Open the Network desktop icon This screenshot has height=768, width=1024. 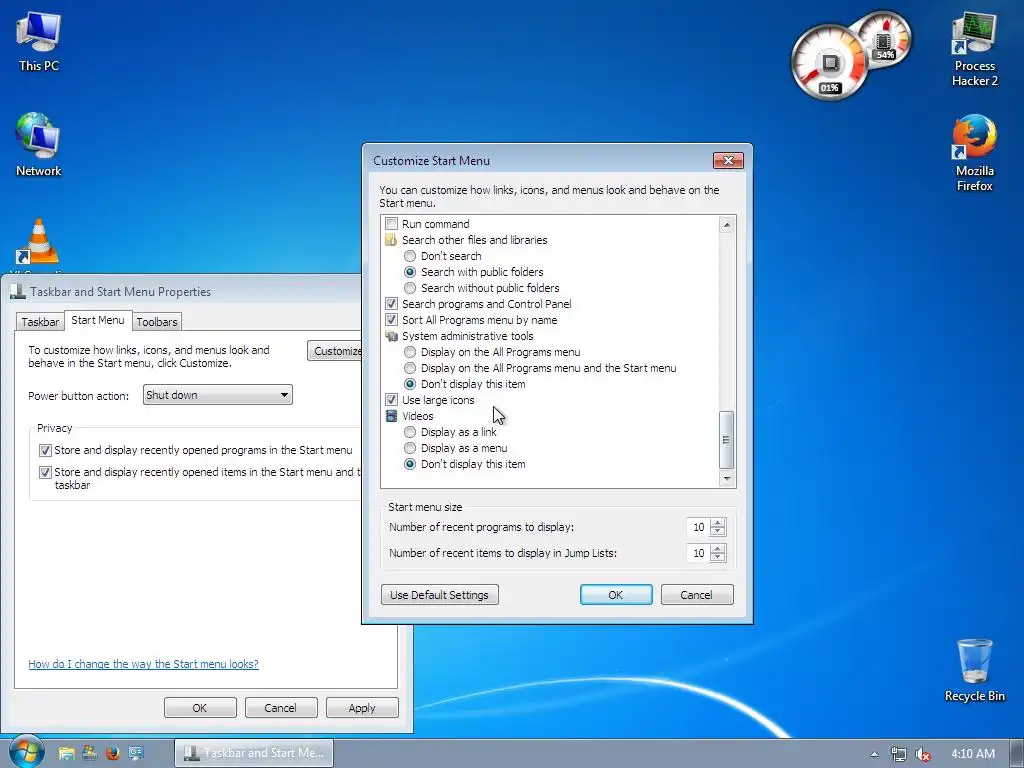[39, 144]
